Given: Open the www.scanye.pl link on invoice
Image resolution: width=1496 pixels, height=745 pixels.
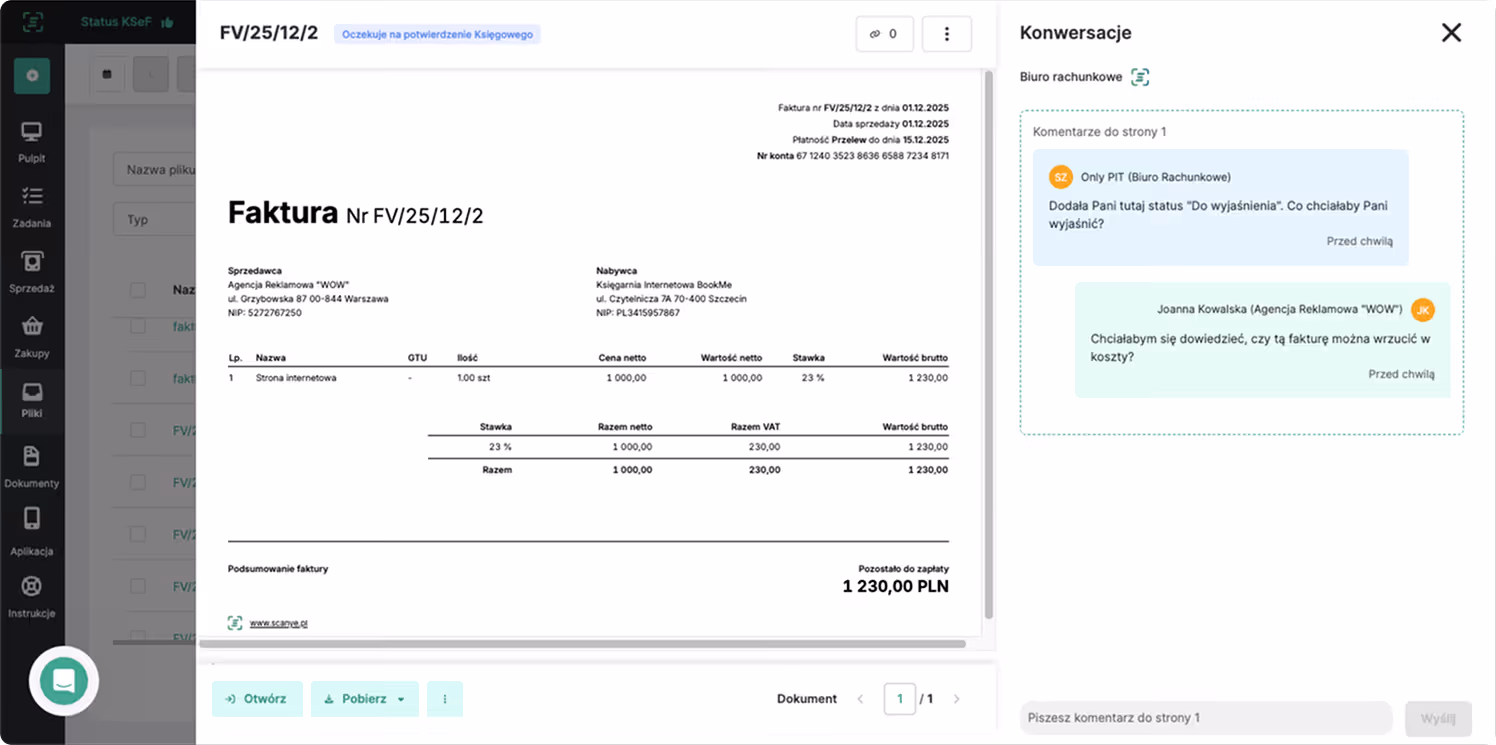Looking at the screenshot, I should [279, 623].
